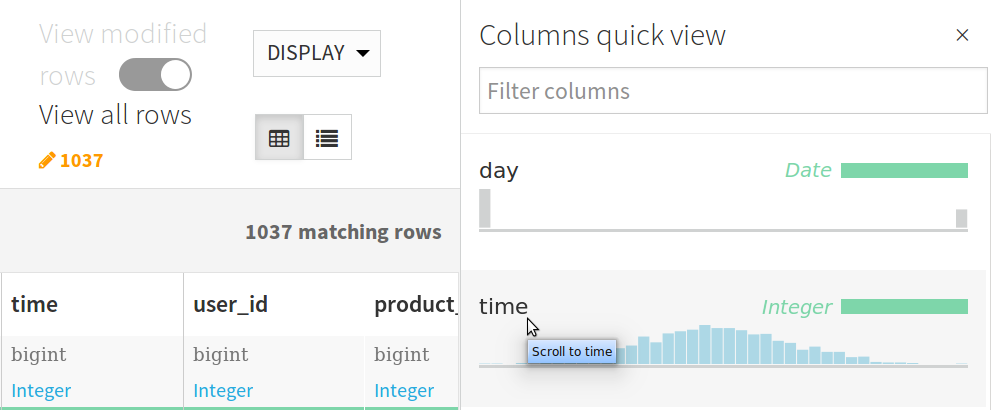Click the day distribution chart
This screenshot has height=410, width=991.
point(724,210)
